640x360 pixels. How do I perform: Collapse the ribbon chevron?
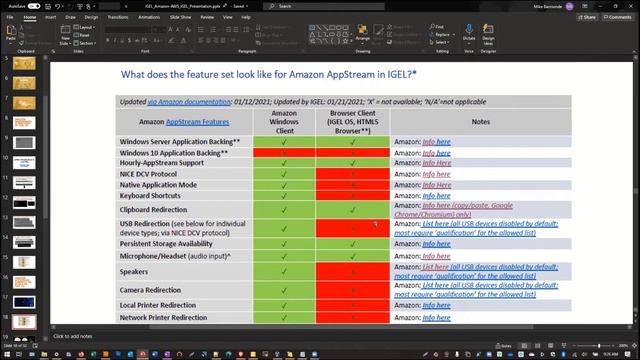click(x=634, y=51)
